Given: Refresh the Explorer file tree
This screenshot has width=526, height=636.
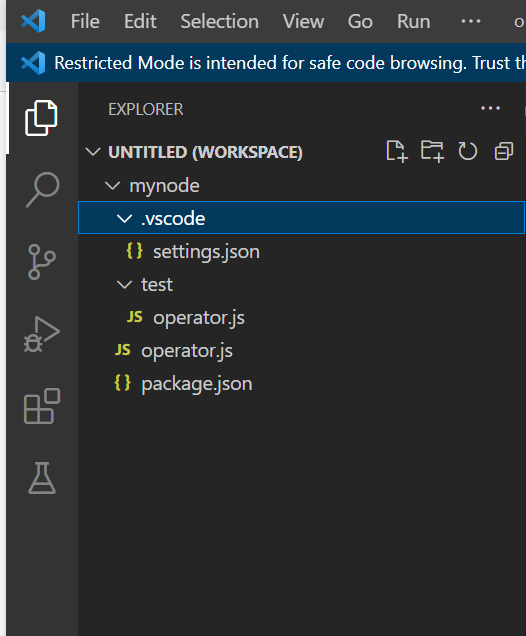Looking at the screenshot, I should click(468, 152).
